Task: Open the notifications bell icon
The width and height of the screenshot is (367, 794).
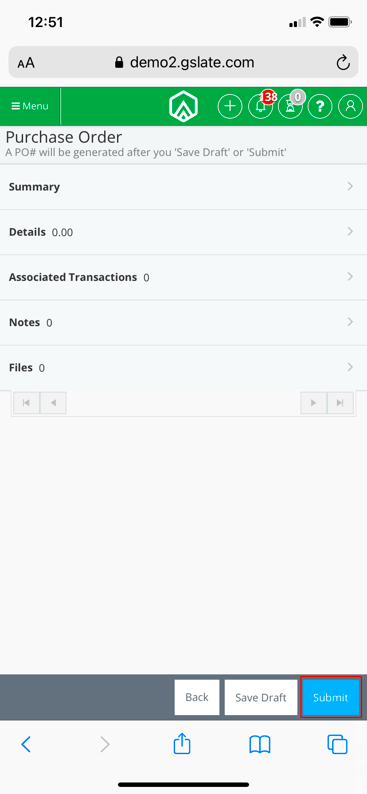Action: click(261, 106)
